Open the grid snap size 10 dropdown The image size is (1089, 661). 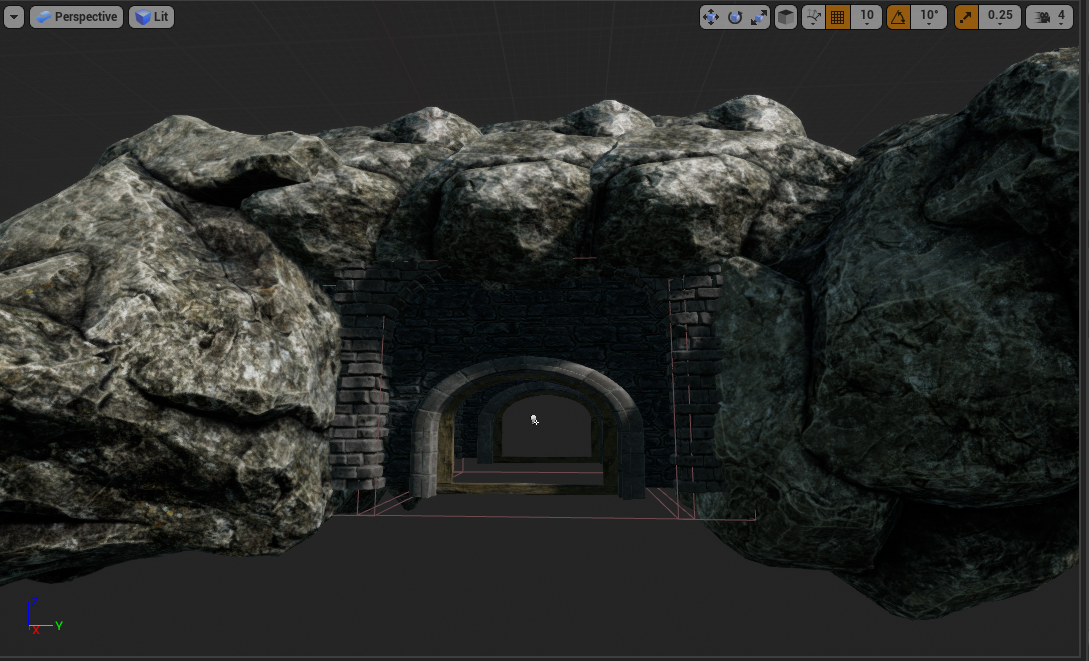867,17
